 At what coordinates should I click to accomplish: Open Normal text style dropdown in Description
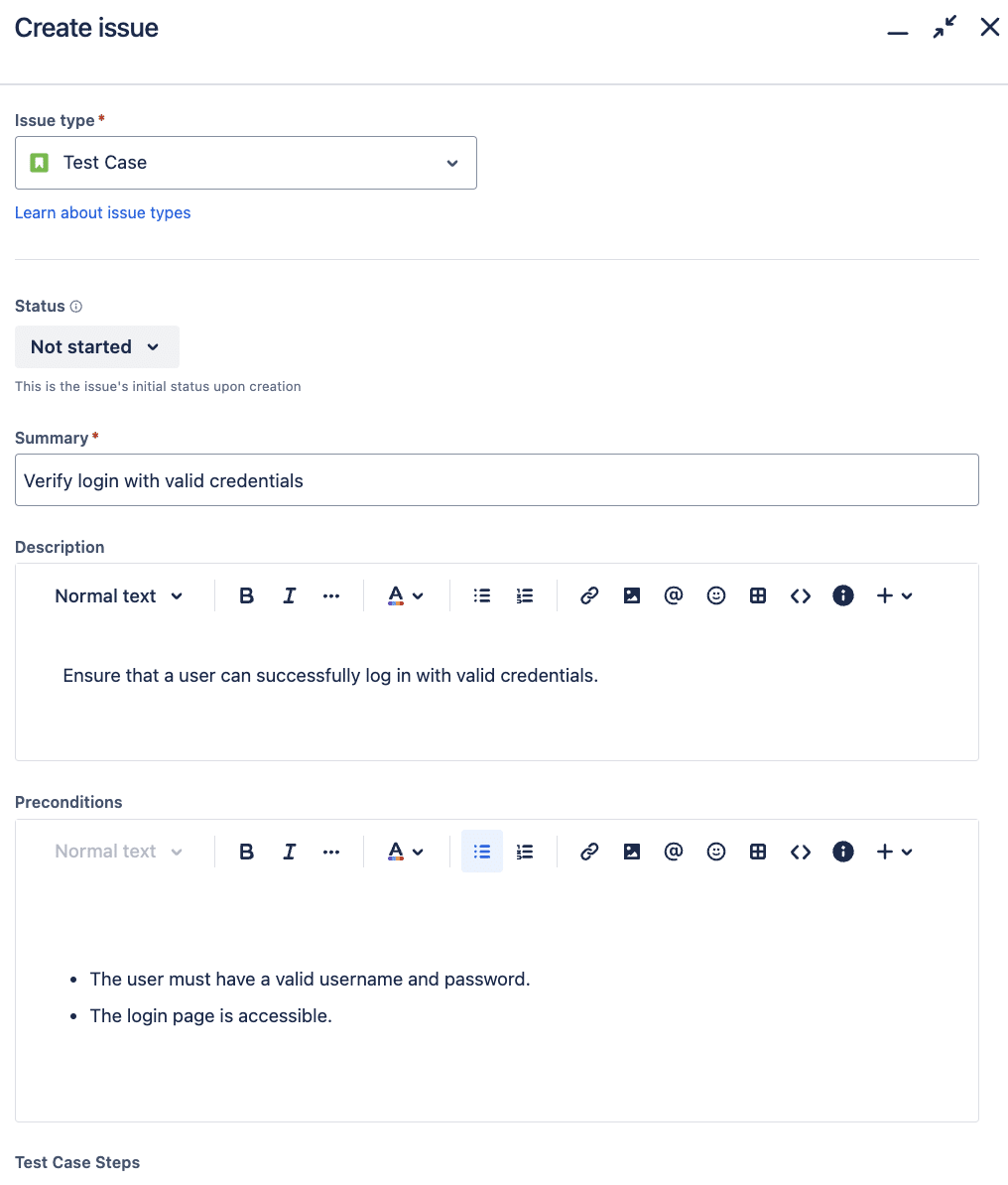coord(119,595)
